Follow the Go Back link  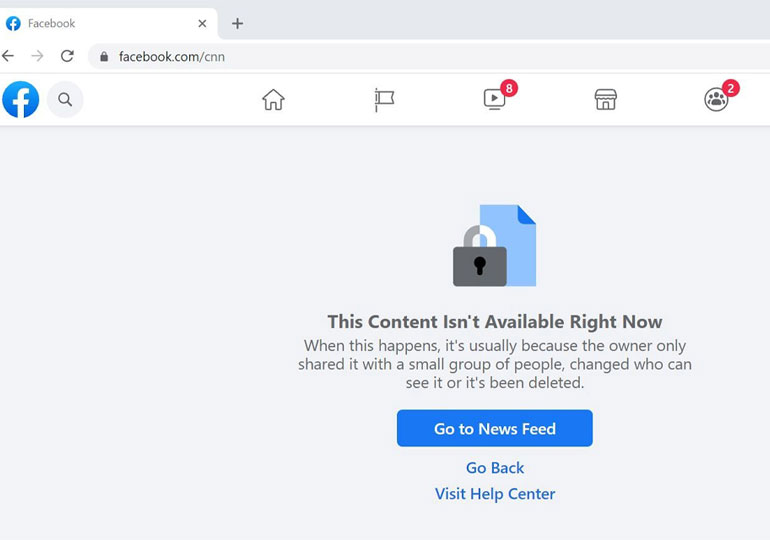point(495,468)
